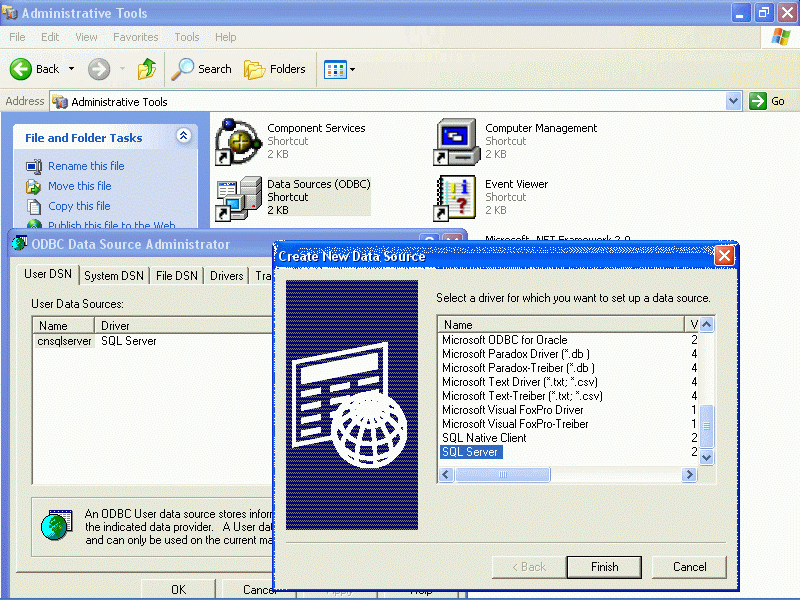The width and height of the screenshot is (800, 600).
Task: Select the Computer Management shortcut icon
Action: 456,142
